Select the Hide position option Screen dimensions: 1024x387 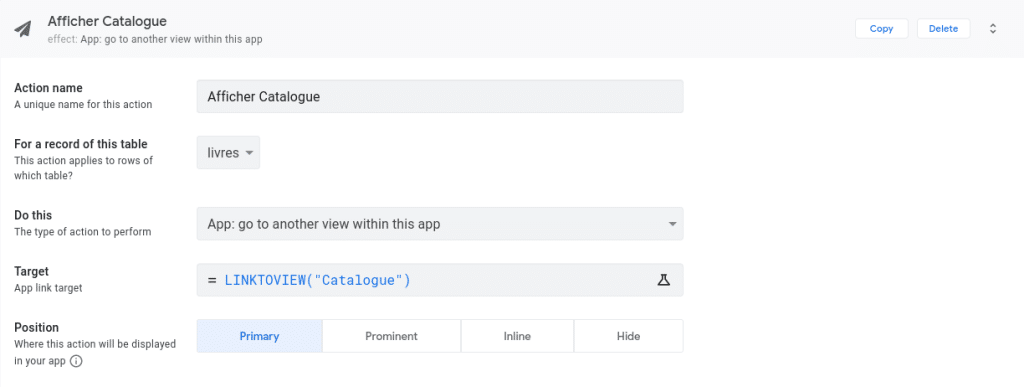[628, 336]
